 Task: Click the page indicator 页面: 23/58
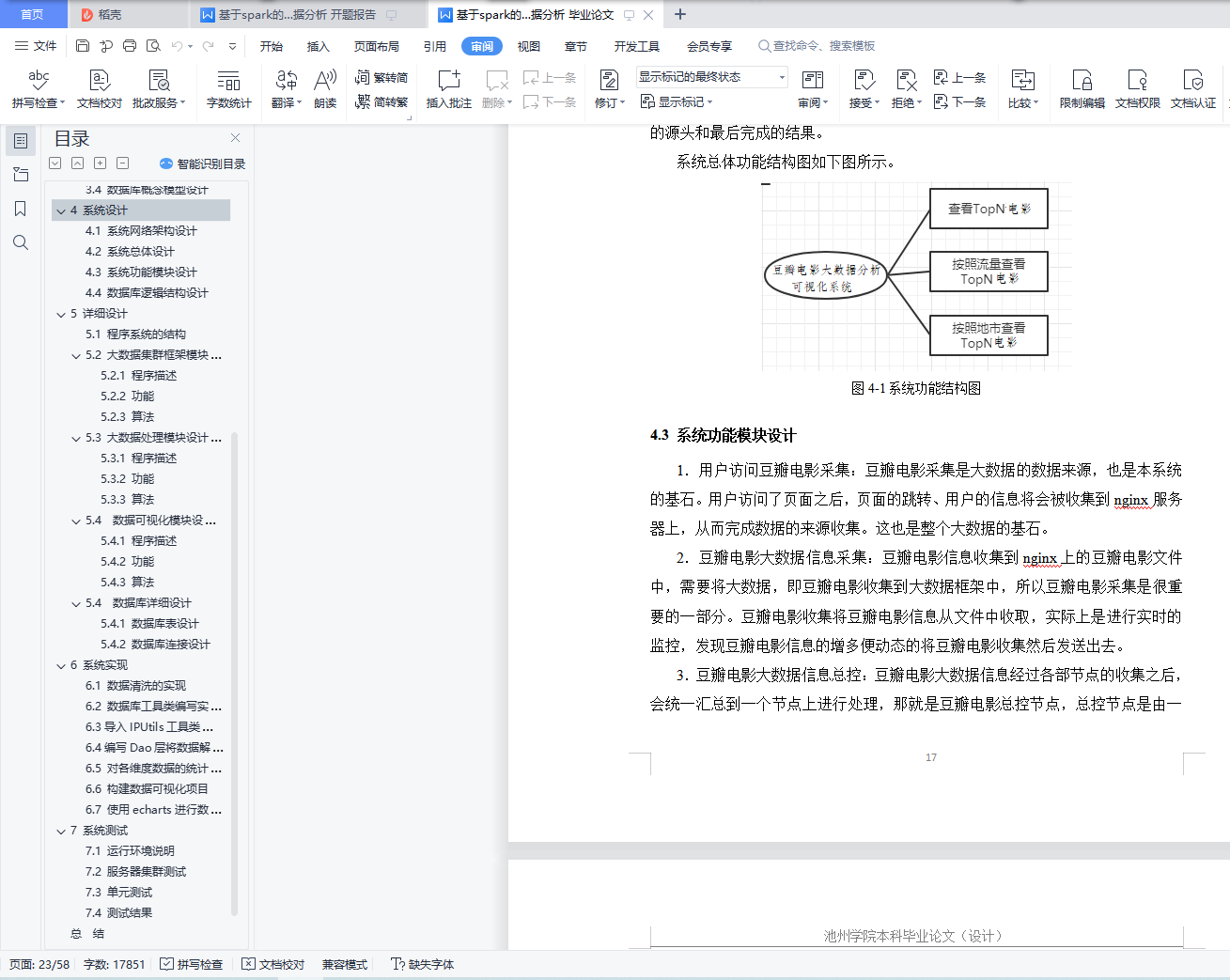[x=39, y=964]
